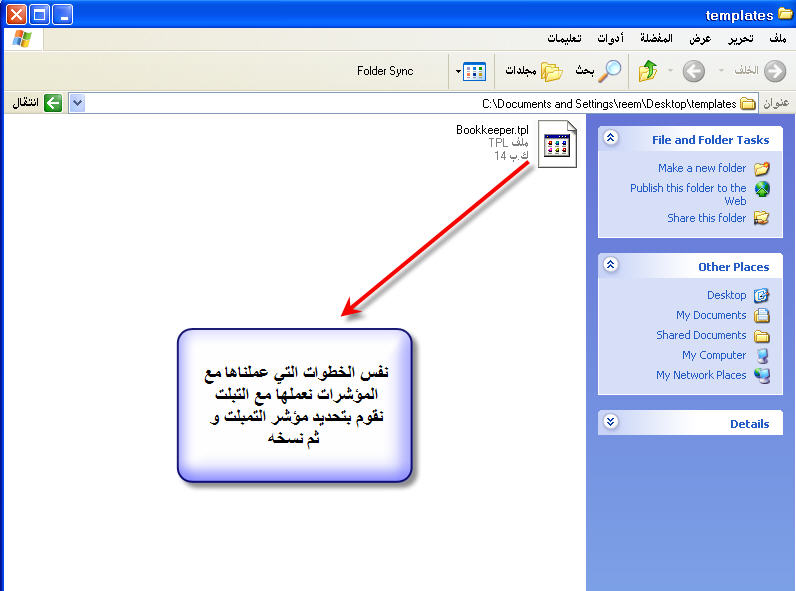This screenshot has height=591, width=796.
Task: Collapse the Other Places panel
Action: click(612, 266)
